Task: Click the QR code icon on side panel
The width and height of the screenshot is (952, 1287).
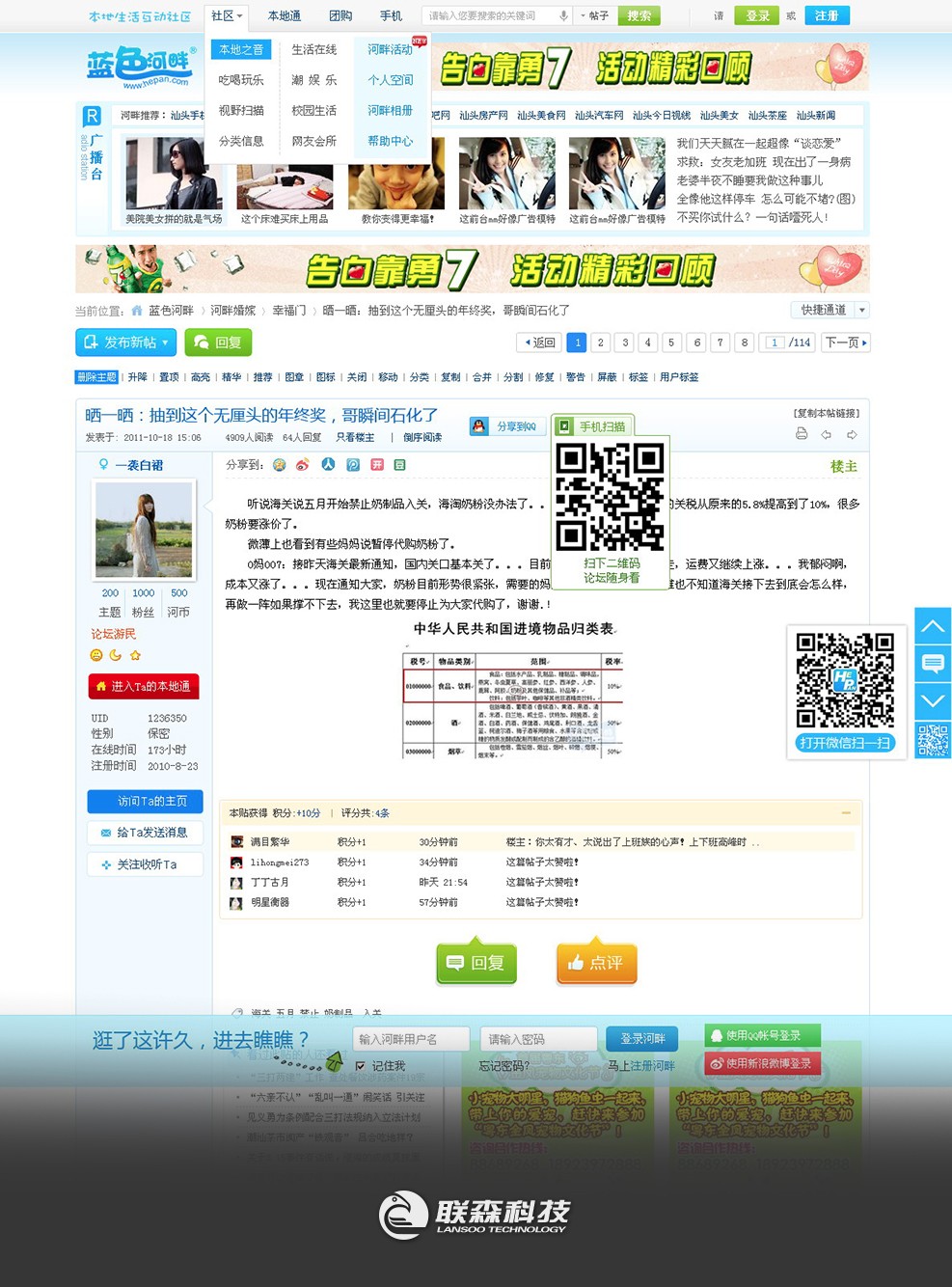Action: click(x=933, y=740)
